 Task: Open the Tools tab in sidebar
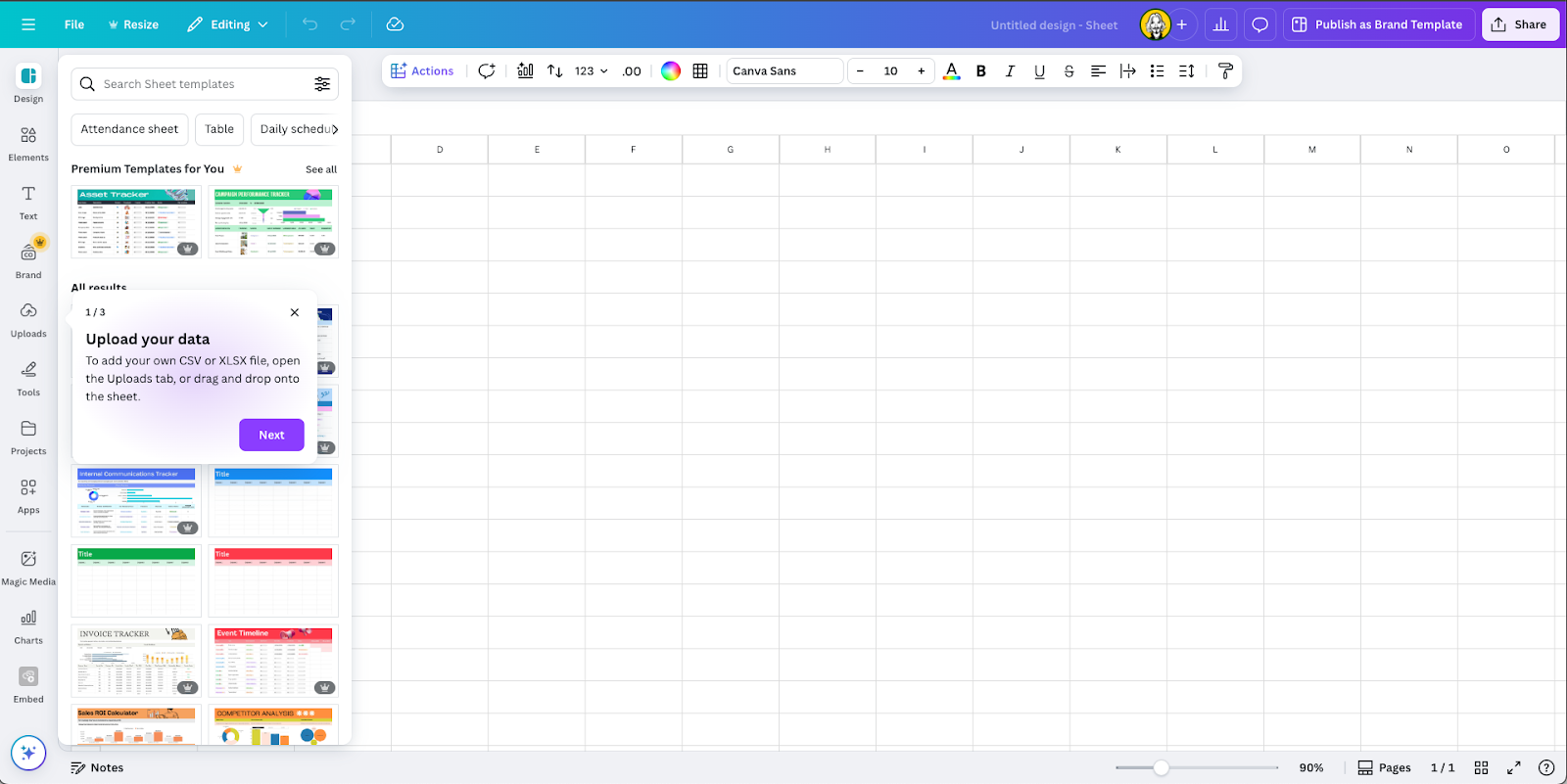28,378
